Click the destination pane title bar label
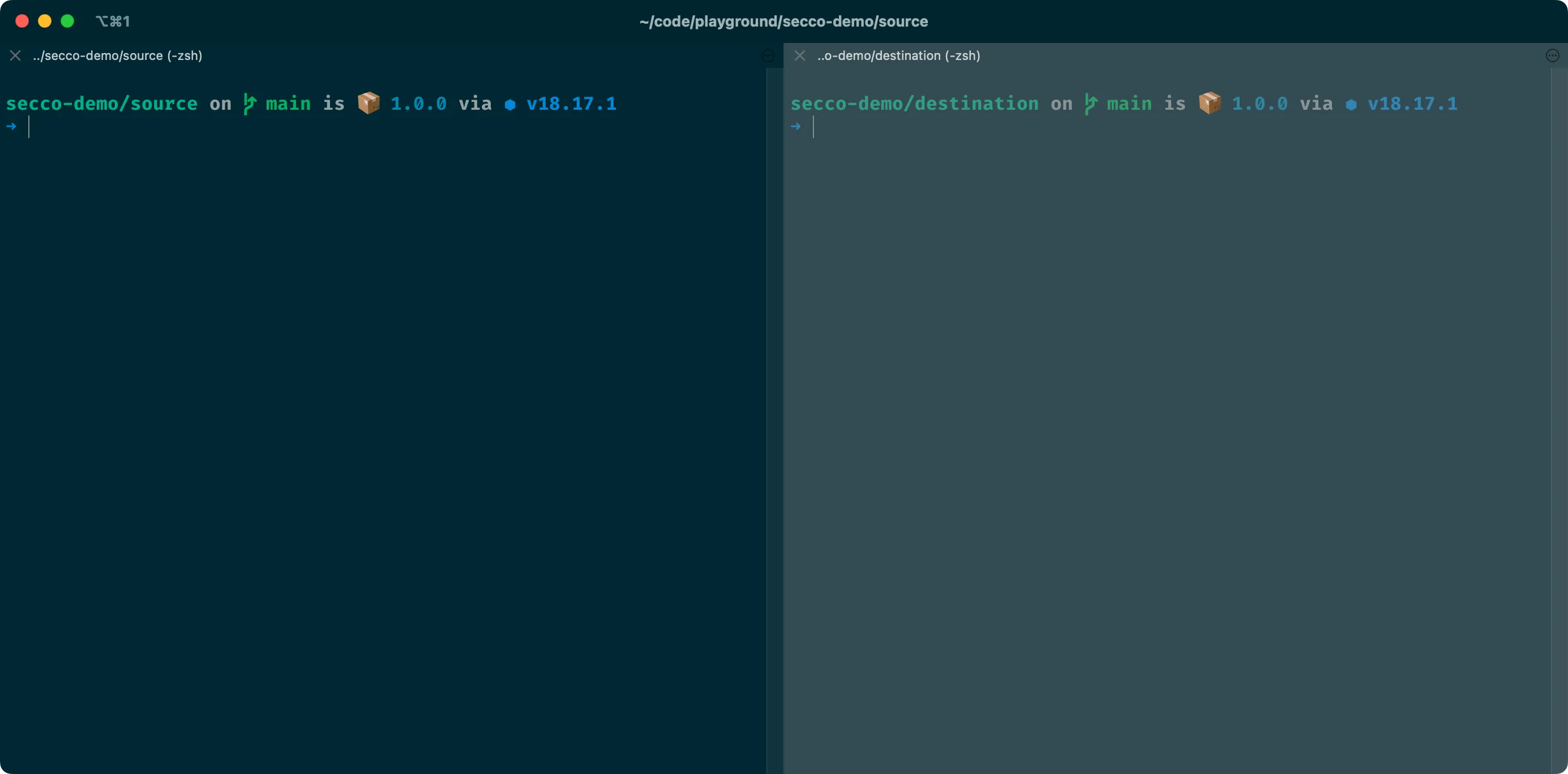 pos(898,56)
